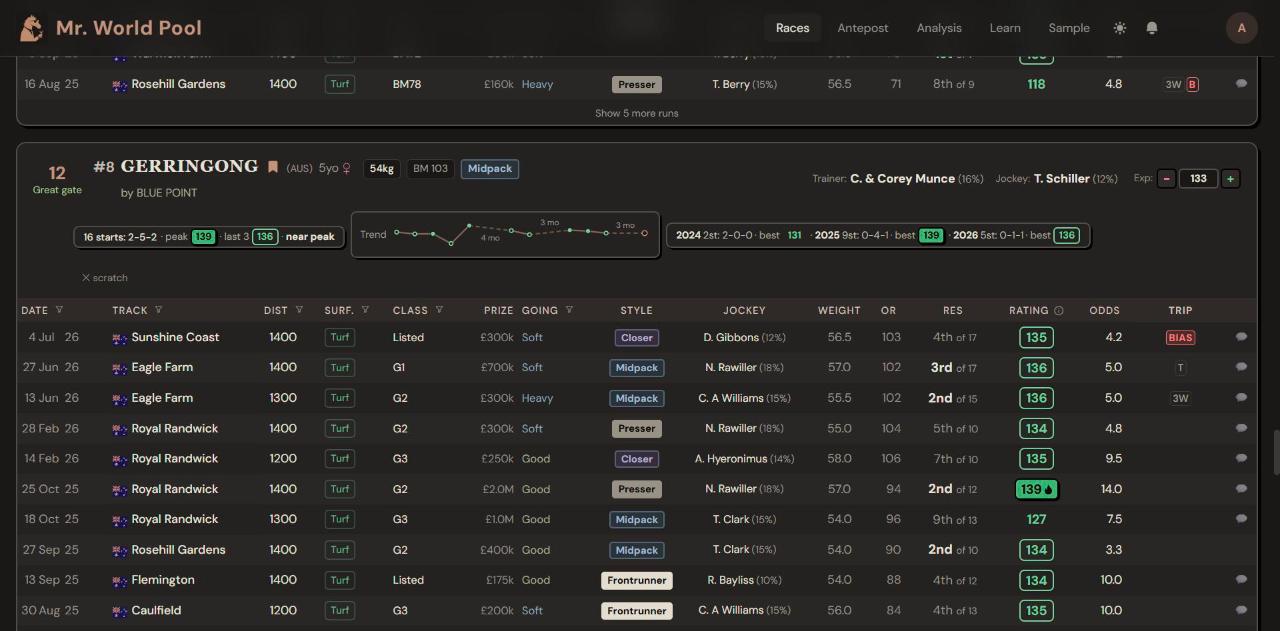Open the GOING column filter
Viewport: 1280px width, 631px height.
click(569, 310)
